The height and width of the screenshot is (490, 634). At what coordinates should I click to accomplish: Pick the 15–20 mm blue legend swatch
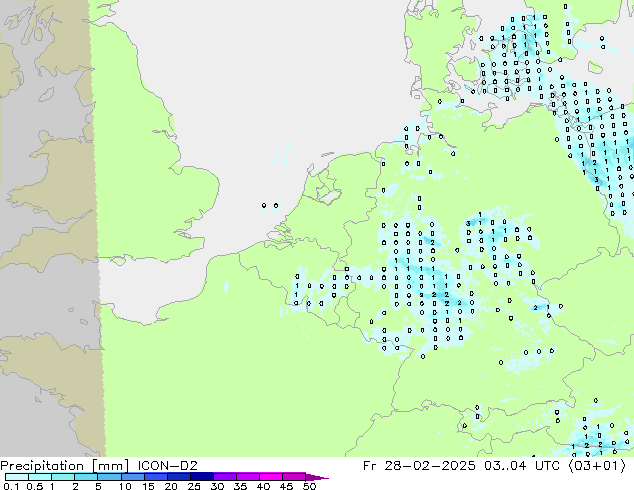[156, 477]
